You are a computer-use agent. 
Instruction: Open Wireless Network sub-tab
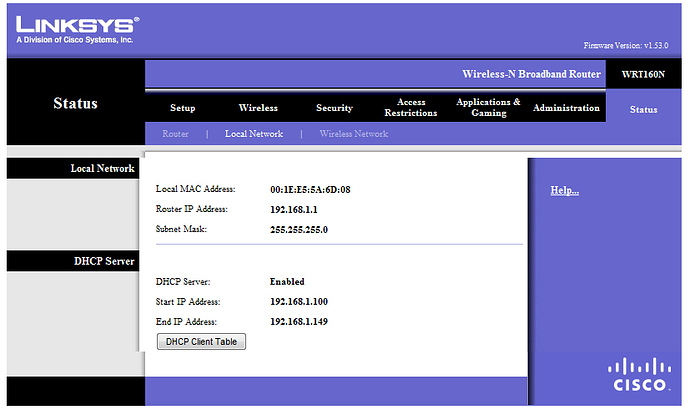[x=354, y=134]
